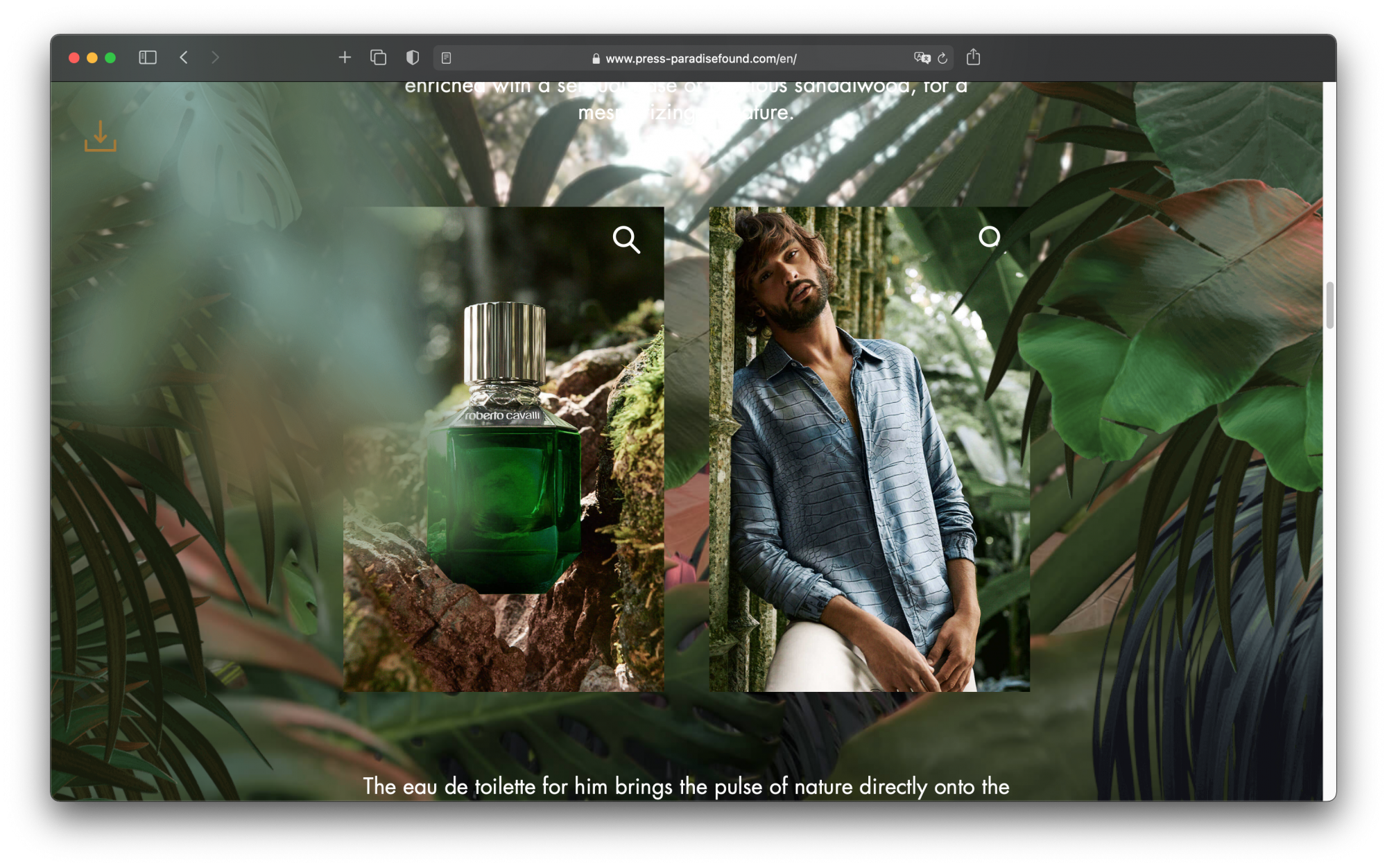Click the padlock site security icon
The height and width of the screenshot is (868, 1387).
point(596,59)
